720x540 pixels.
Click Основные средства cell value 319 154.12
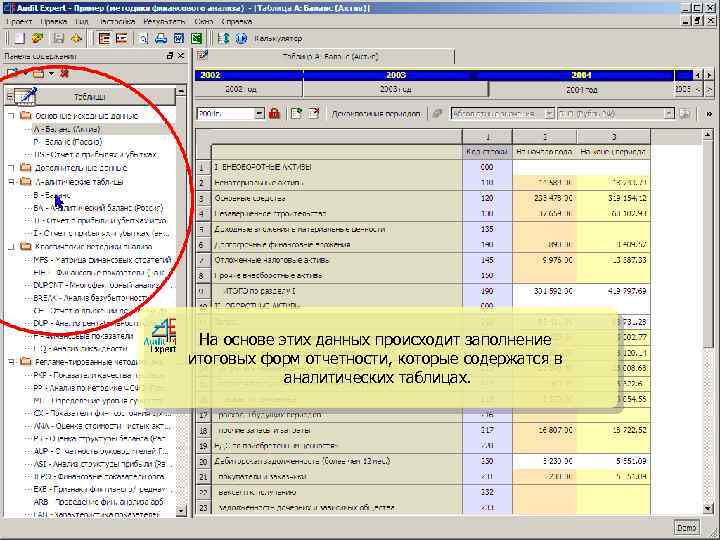613,198
